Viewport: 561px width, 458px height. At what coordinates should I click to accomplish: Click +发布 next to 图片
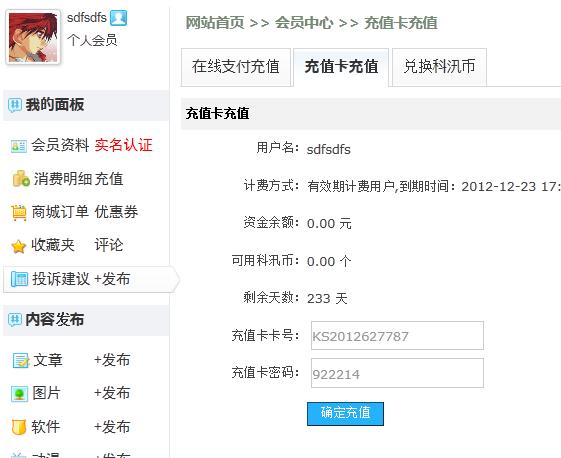(112, 393)
